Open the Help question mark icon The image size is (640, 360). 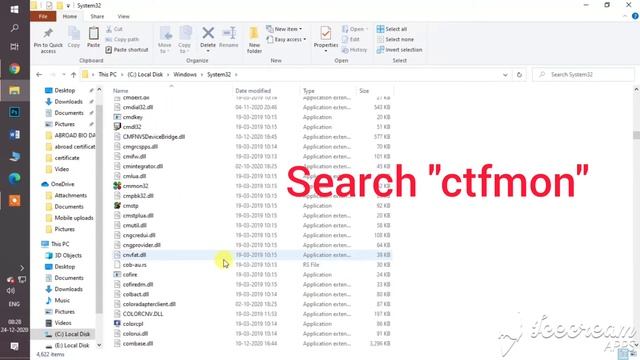tap(635, 16)
